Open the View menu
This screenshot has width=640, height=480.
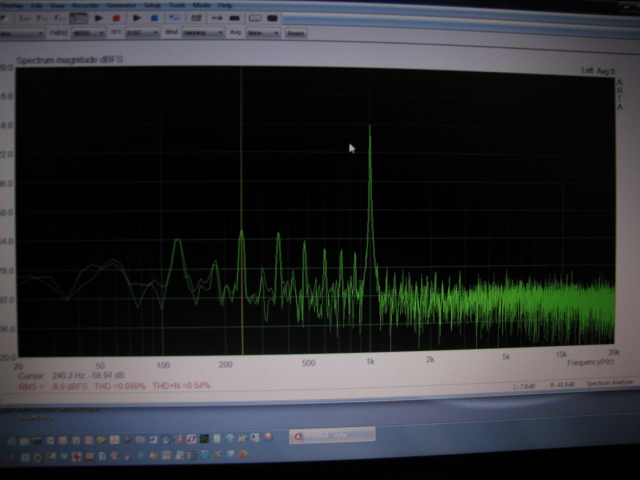coord(58,5)
